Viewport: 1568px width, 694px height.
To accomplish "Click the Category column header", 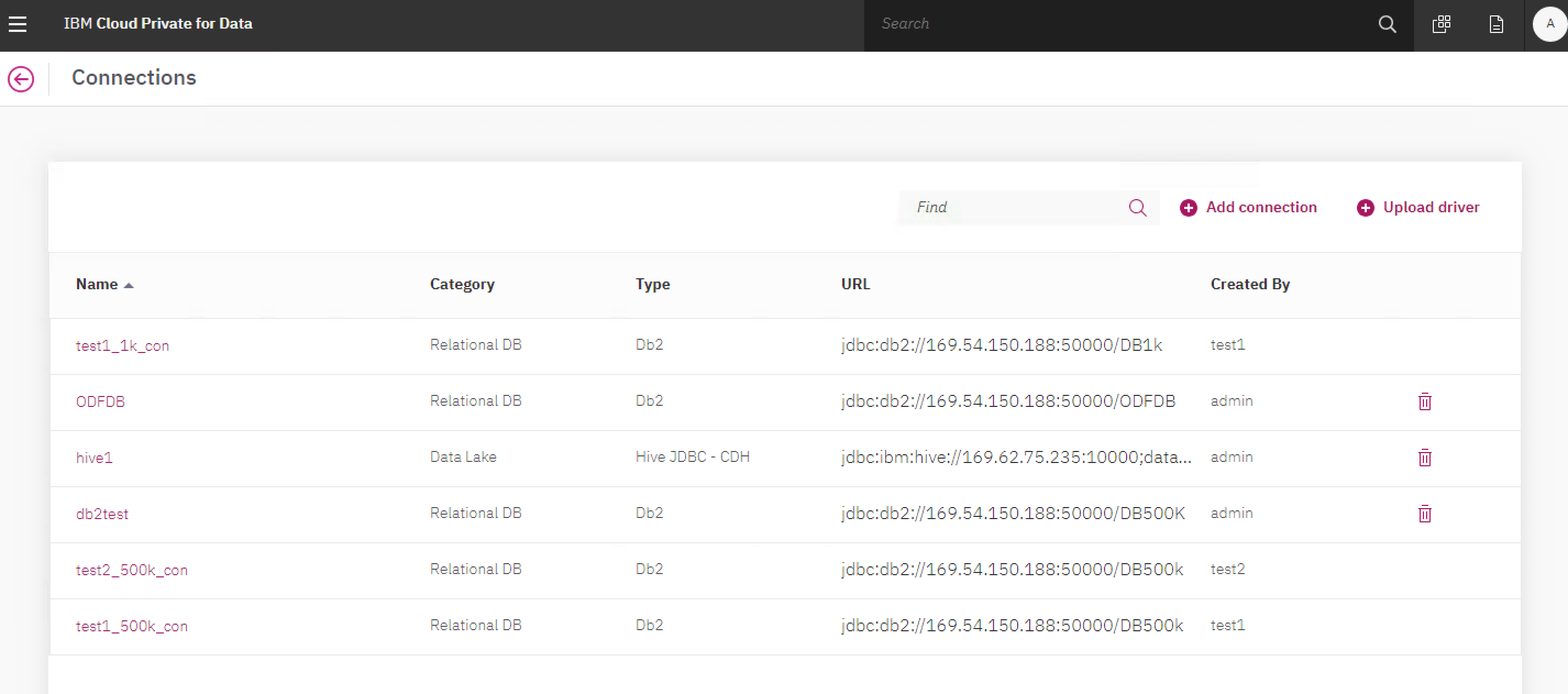I will [x=463, y=284].
